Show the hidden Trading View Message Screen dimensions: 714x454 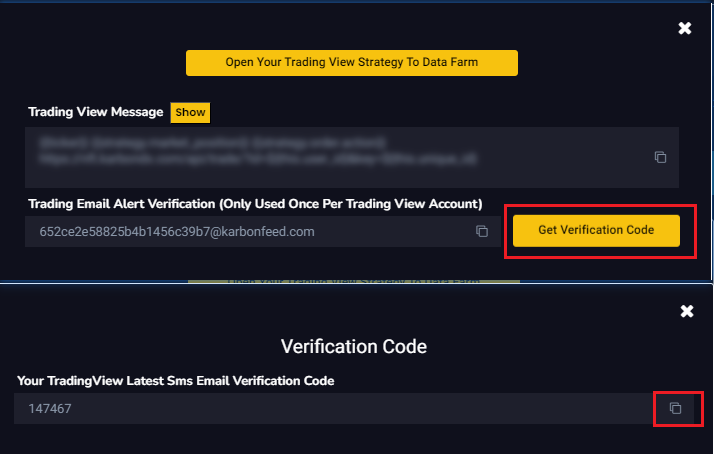coord(190,112)
